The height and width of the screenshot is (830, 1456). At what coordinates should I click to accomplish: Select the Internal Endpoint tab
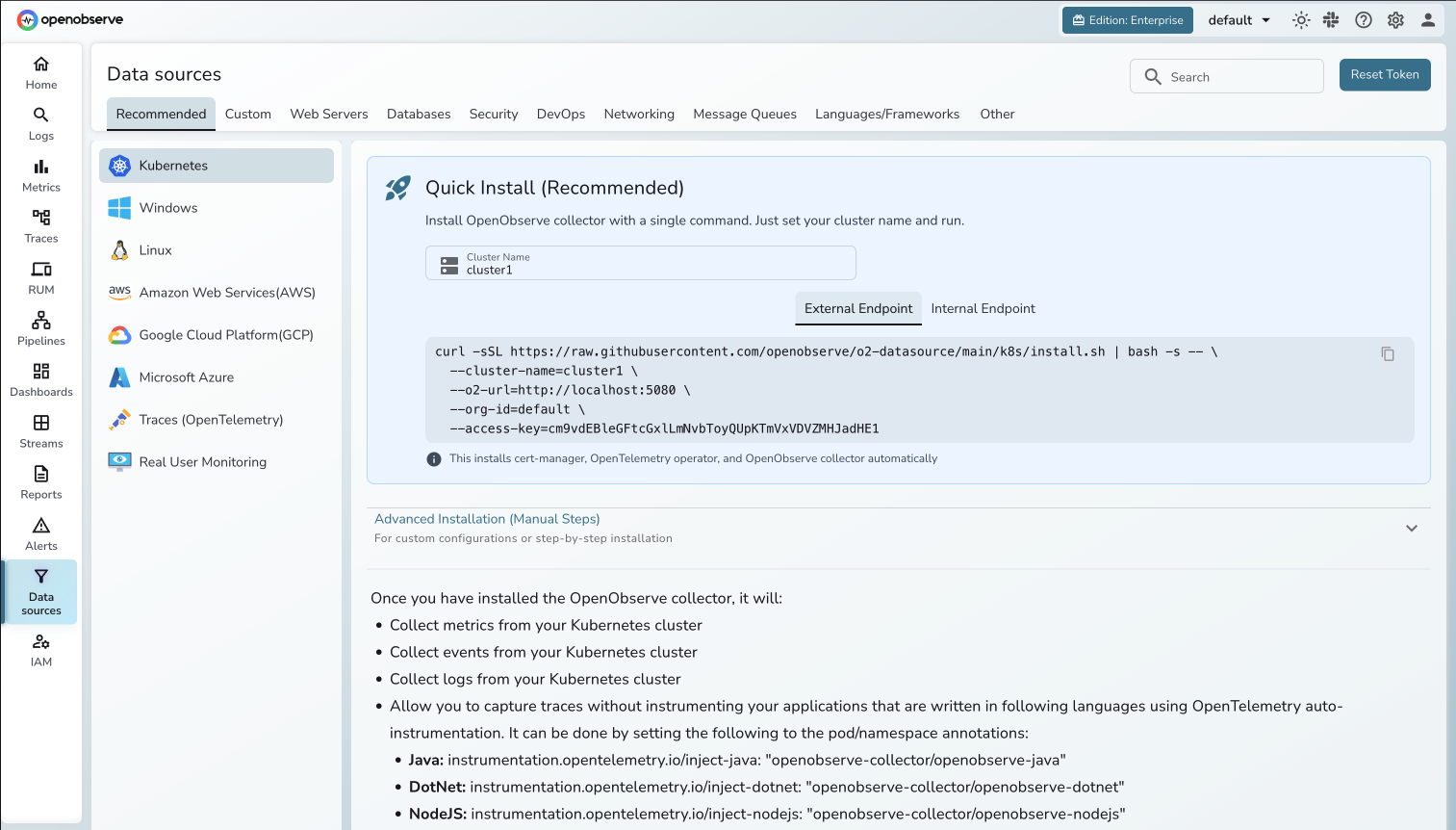983,308
